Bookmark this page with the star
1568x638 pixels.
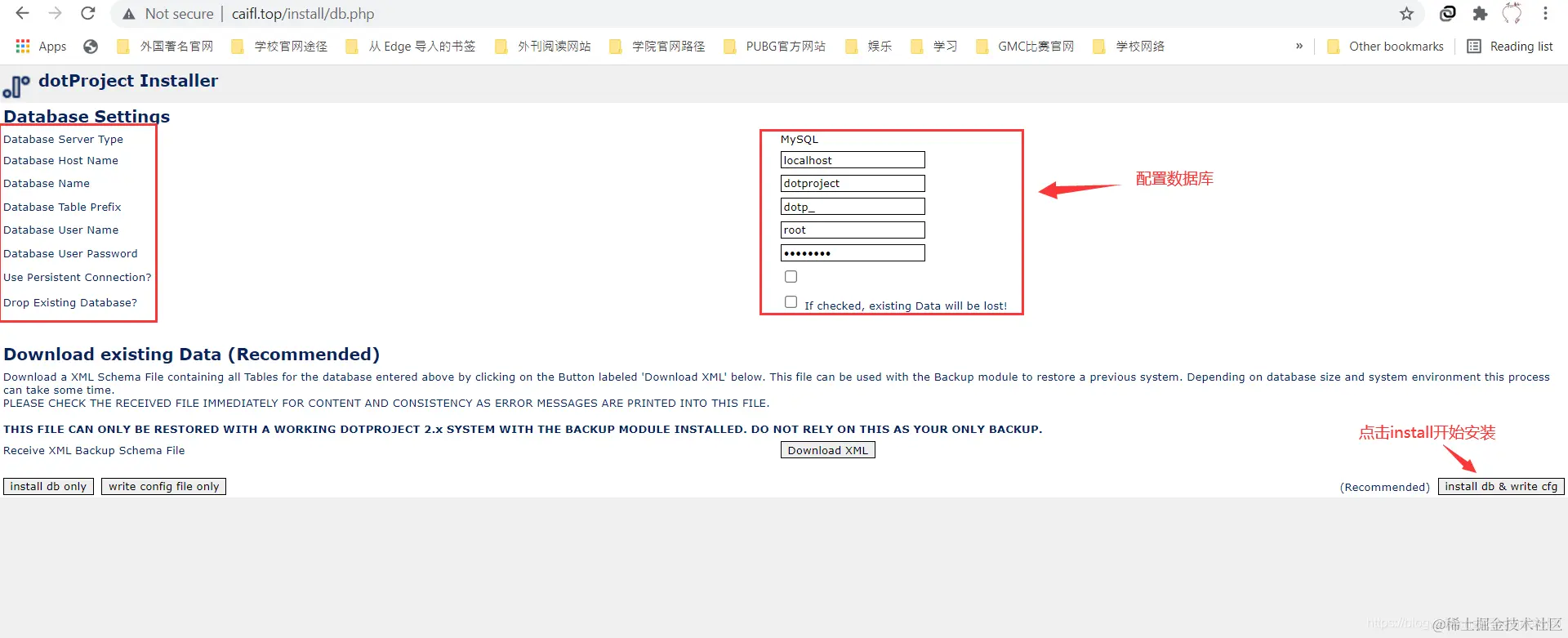point(1406,14)
